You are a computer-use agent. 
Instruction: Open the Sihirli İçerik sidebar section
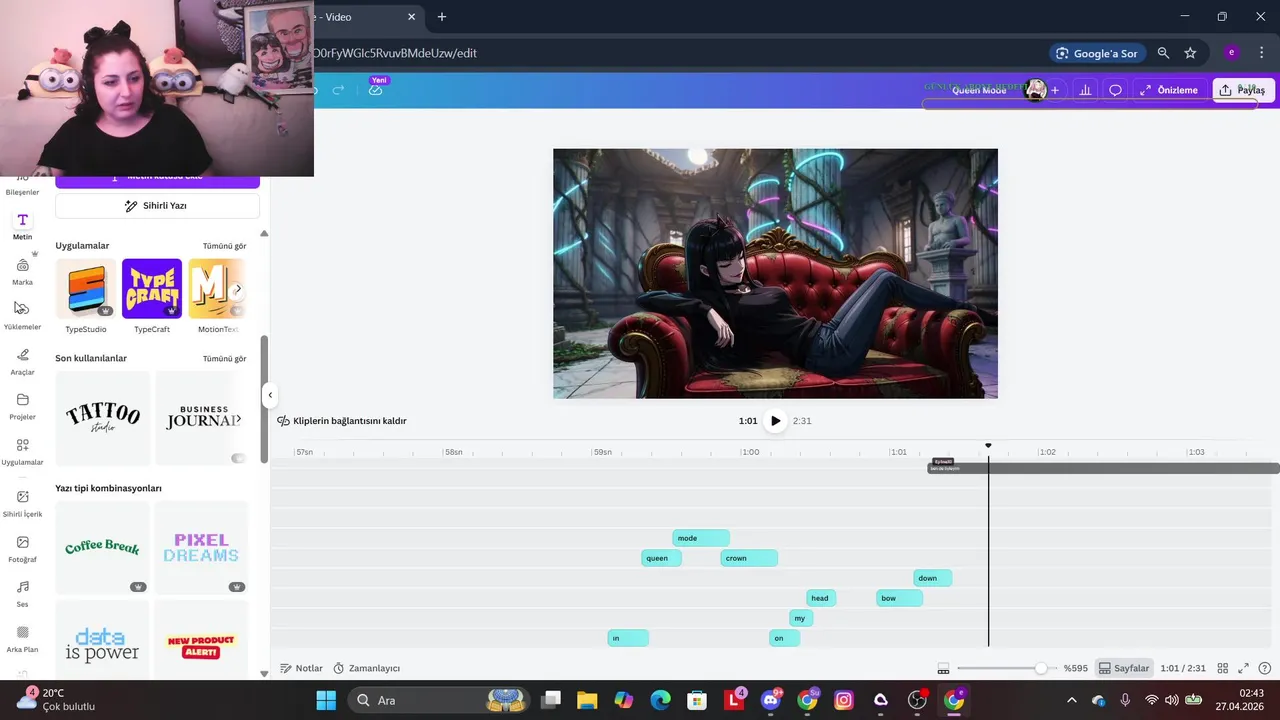point(22,503)
